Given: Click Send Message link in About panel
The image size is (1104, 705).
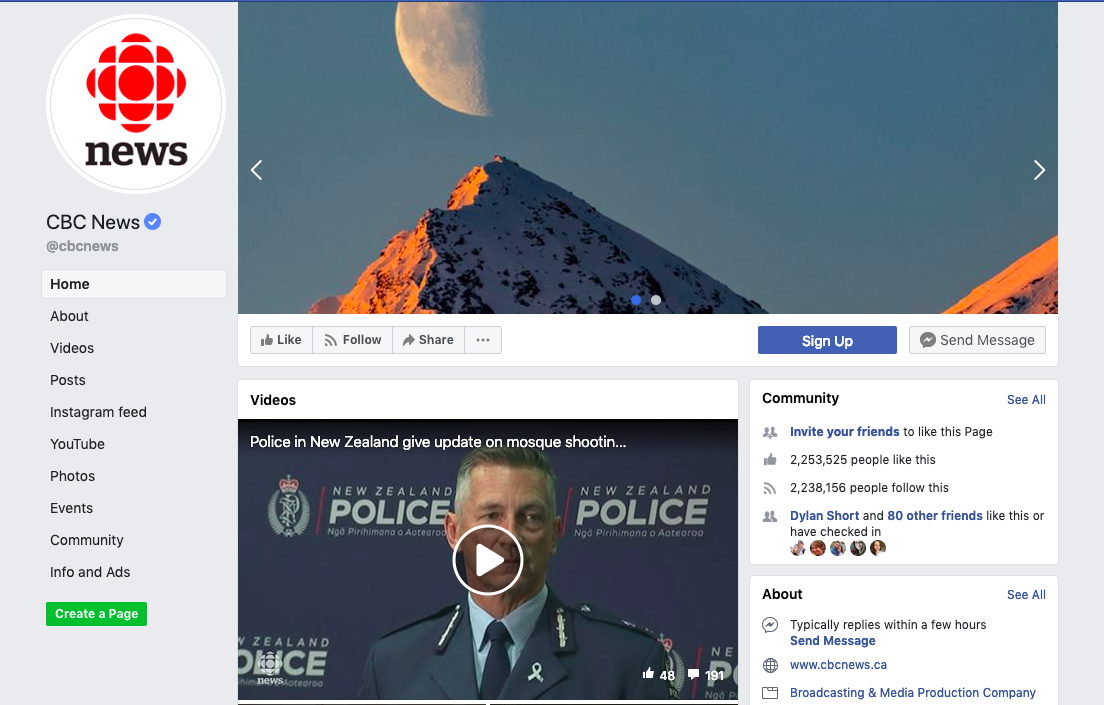Looking at the screenshot, I should [x=832, y=641].
